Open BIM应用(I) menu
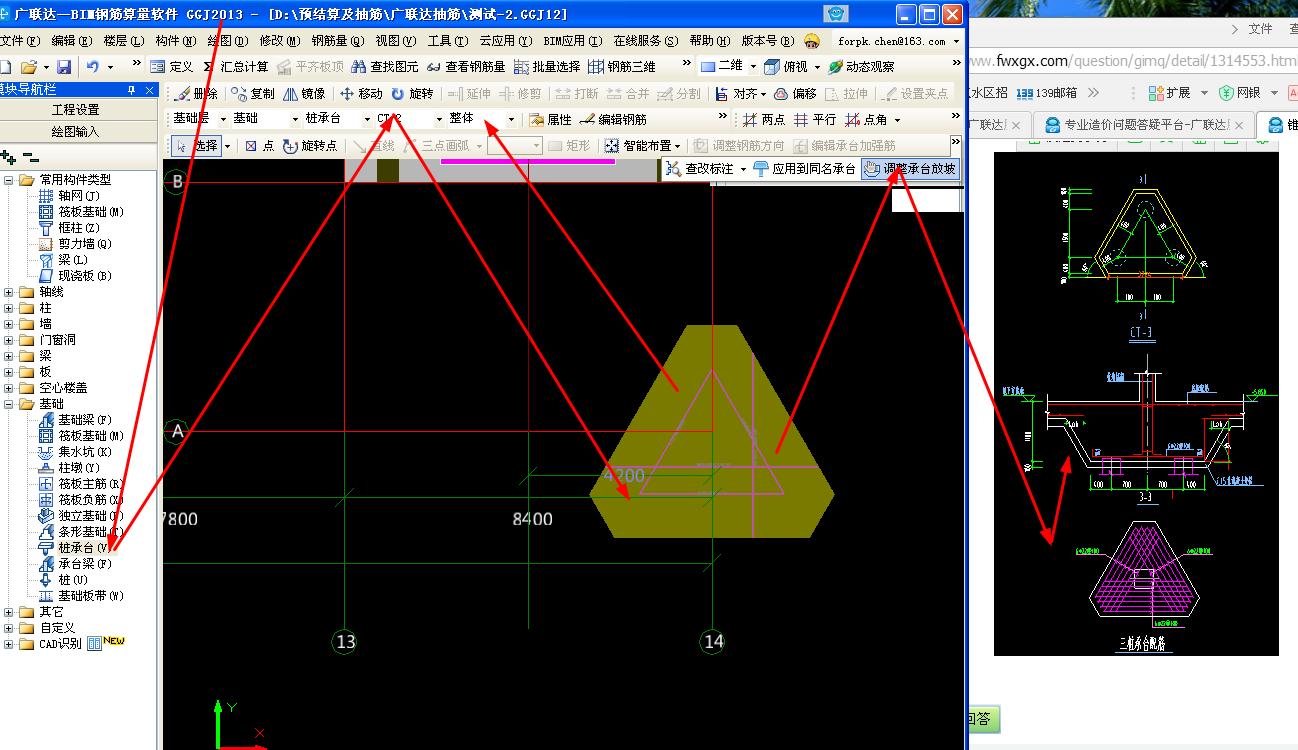Screen dimensions: 1298x750 [x=572, y=41]
